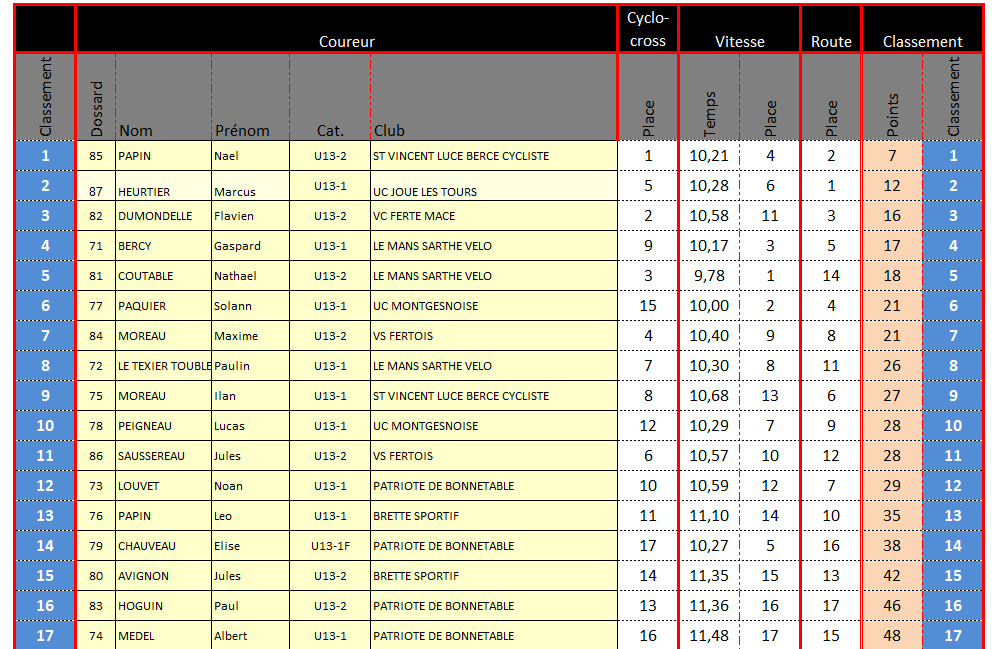Click the 11,48 time cell
992x649 pixels.
[709, 636]
